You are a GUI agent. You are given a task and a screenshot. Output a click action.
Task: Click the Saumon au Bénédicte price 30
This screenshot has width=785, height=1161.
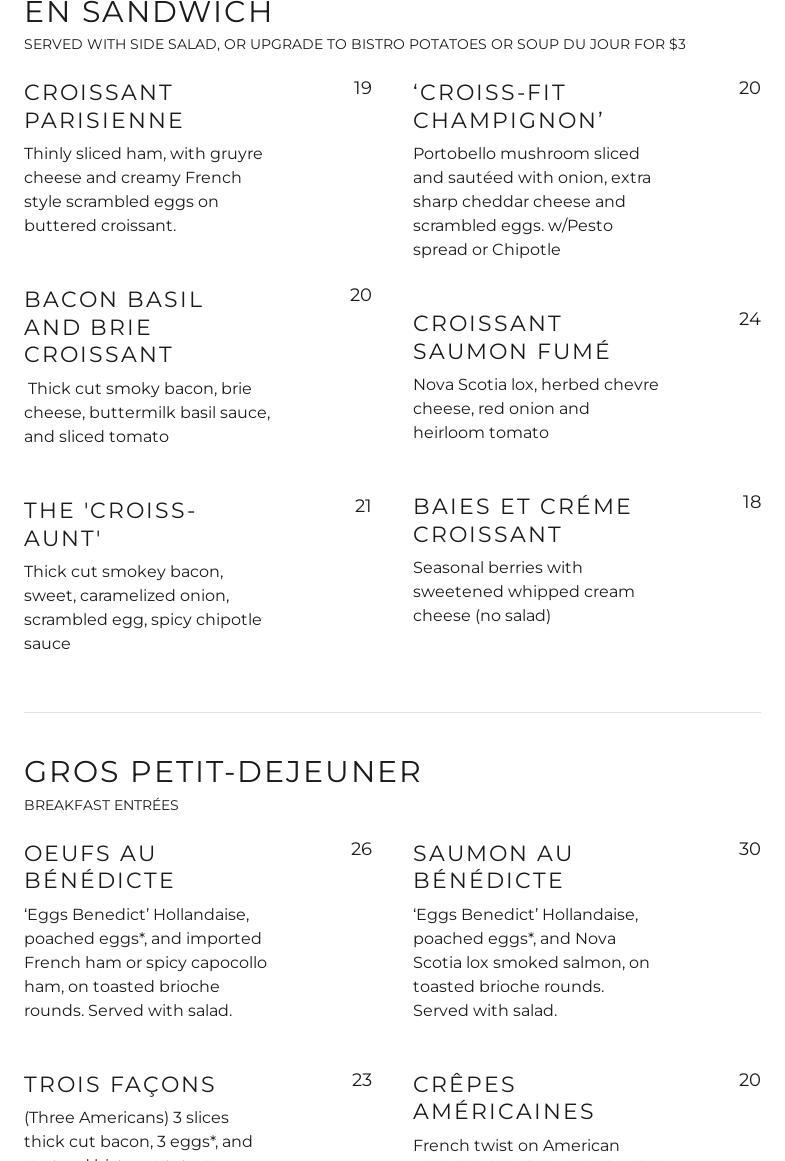(x=749, y=849)
